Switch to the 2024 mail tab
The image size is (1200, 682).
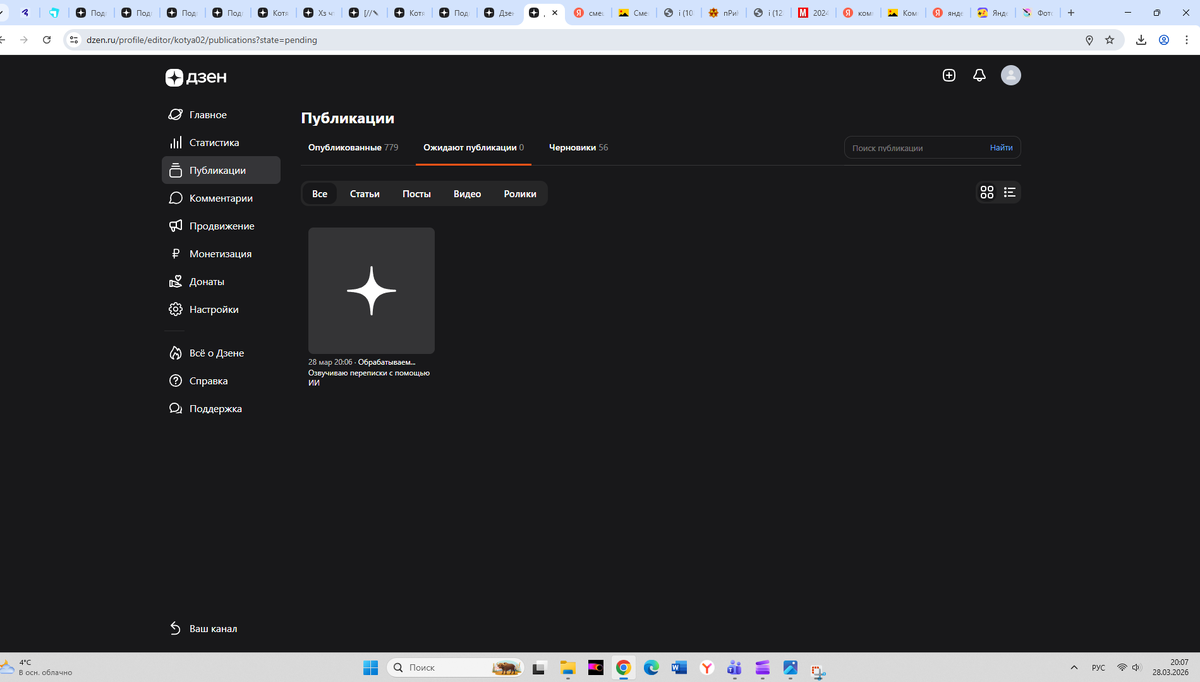[812, 13]
